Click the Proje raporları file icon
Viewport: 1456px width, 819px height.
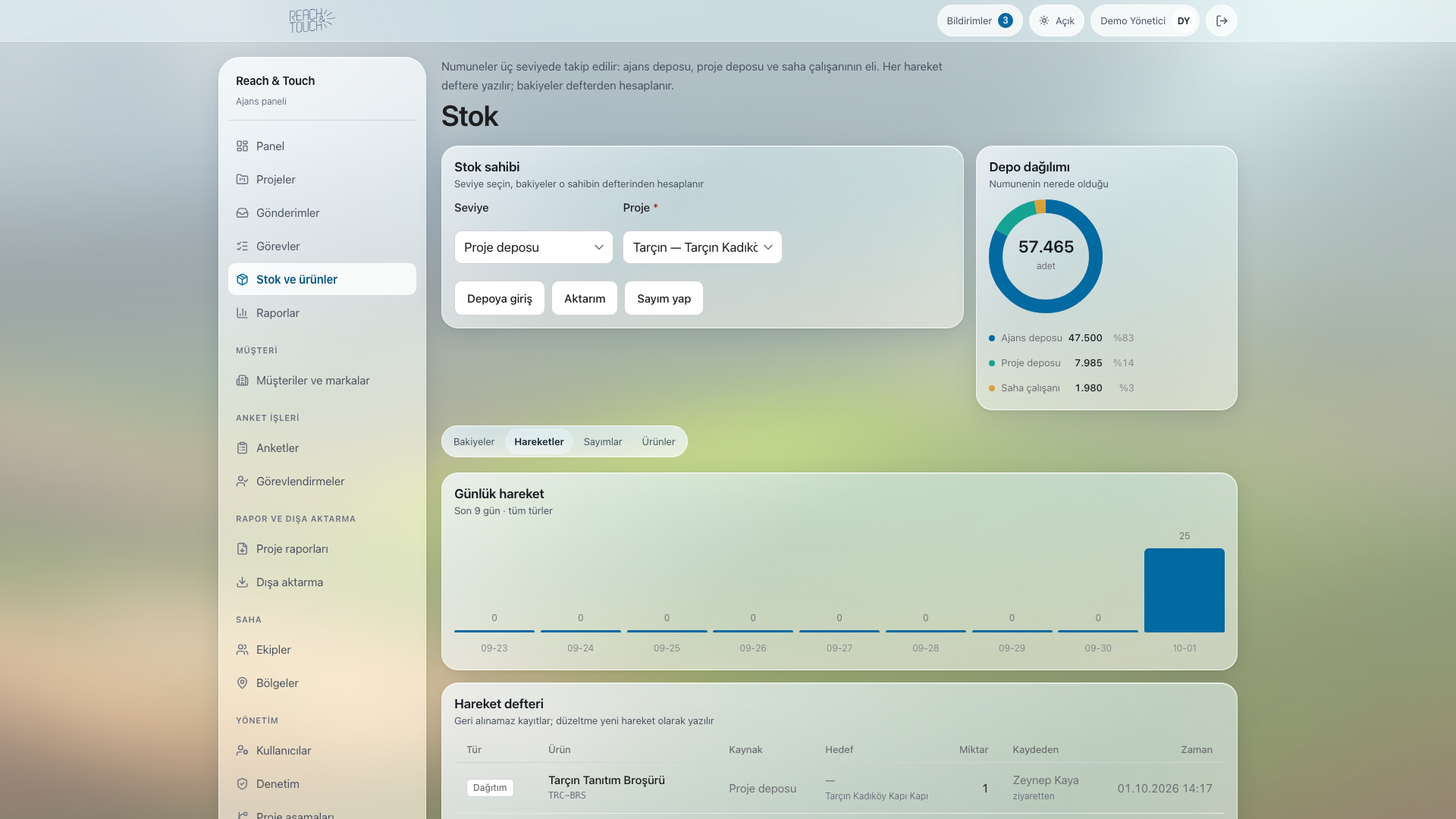242,549
